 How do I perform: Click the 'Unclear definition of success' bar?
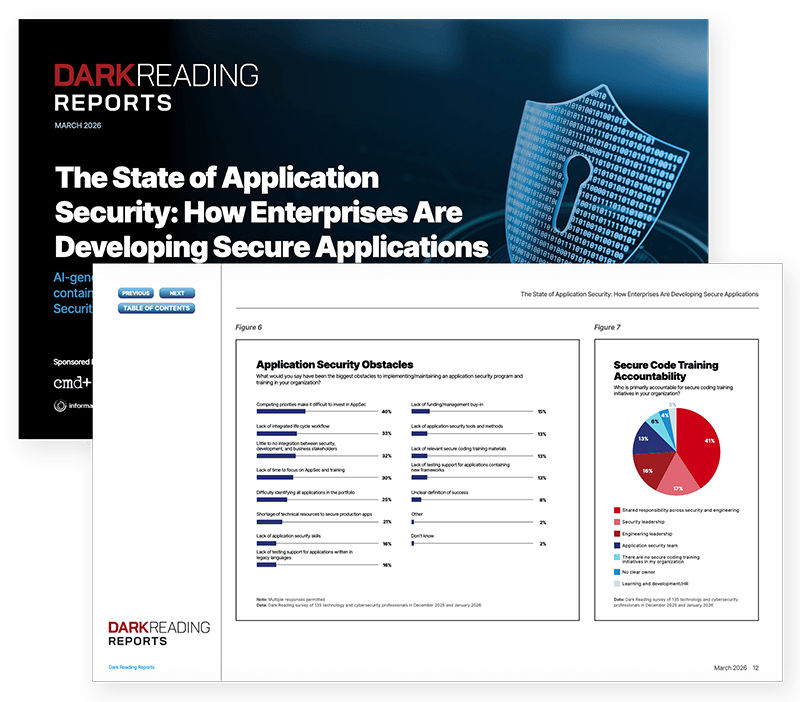point(416,499)
